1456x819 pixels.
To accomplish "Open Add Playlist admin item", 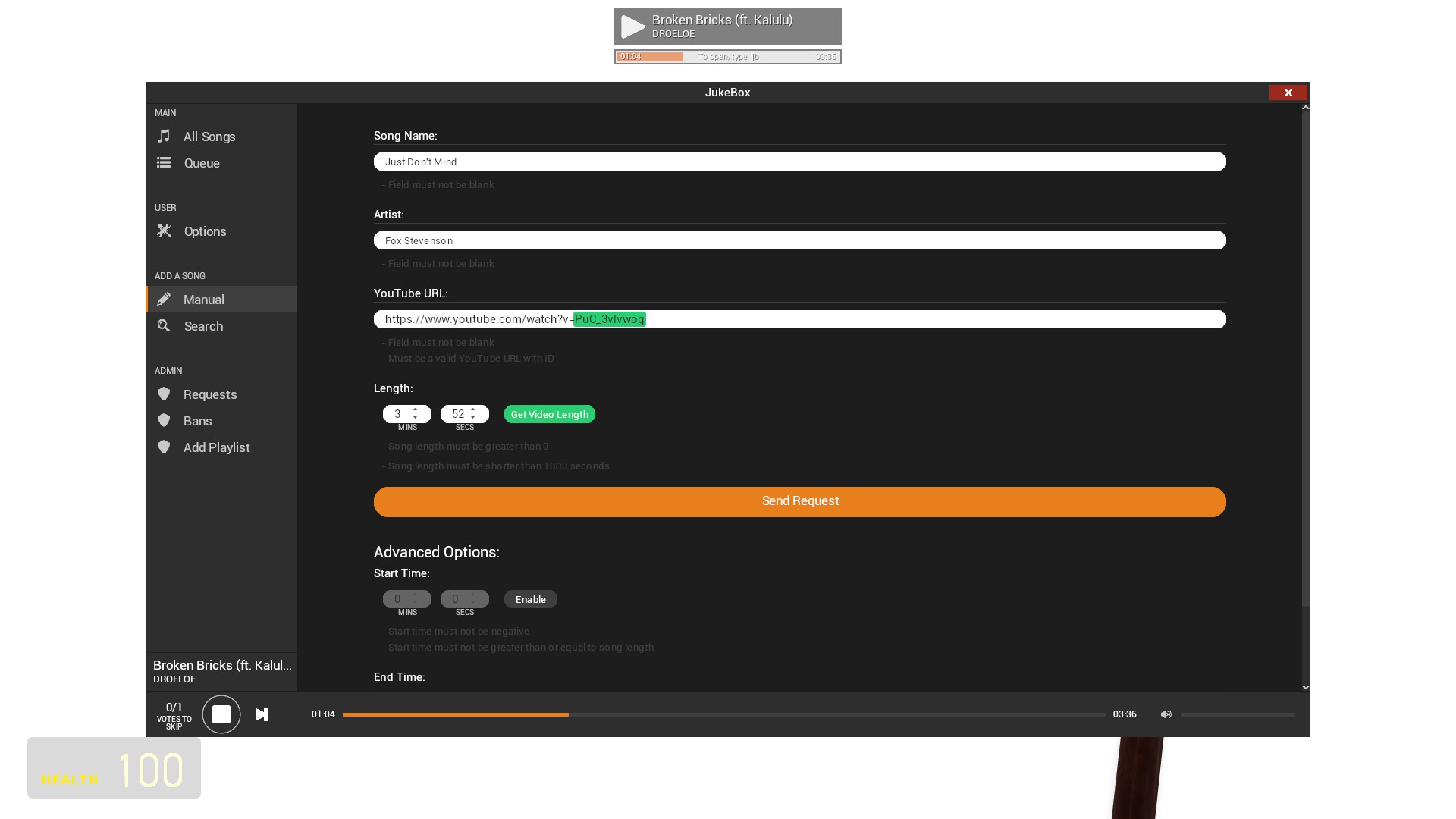I will [221, 447].
